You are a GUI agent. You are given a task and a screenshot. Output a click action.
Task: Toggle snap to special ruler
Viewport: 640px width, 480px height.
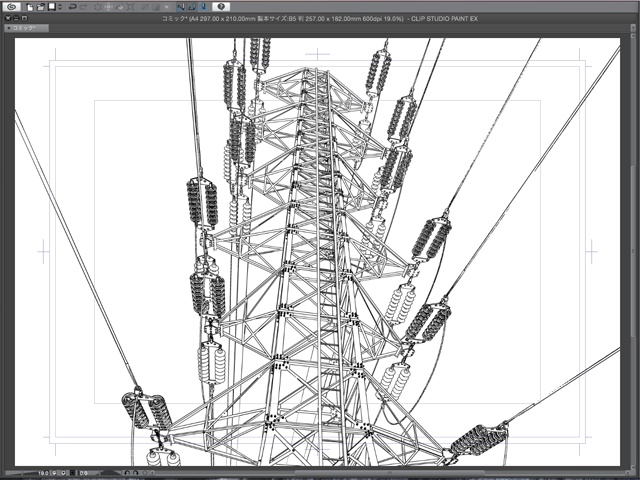click(192, 7)
